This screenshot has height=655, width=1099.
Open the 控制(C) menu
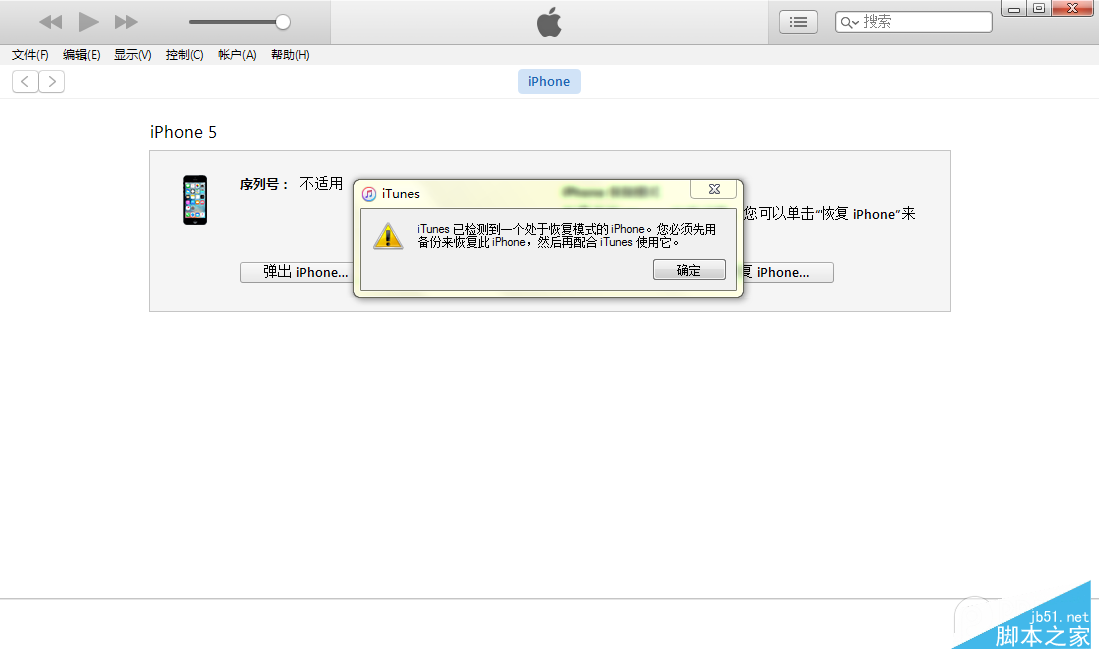click(184, 55)
